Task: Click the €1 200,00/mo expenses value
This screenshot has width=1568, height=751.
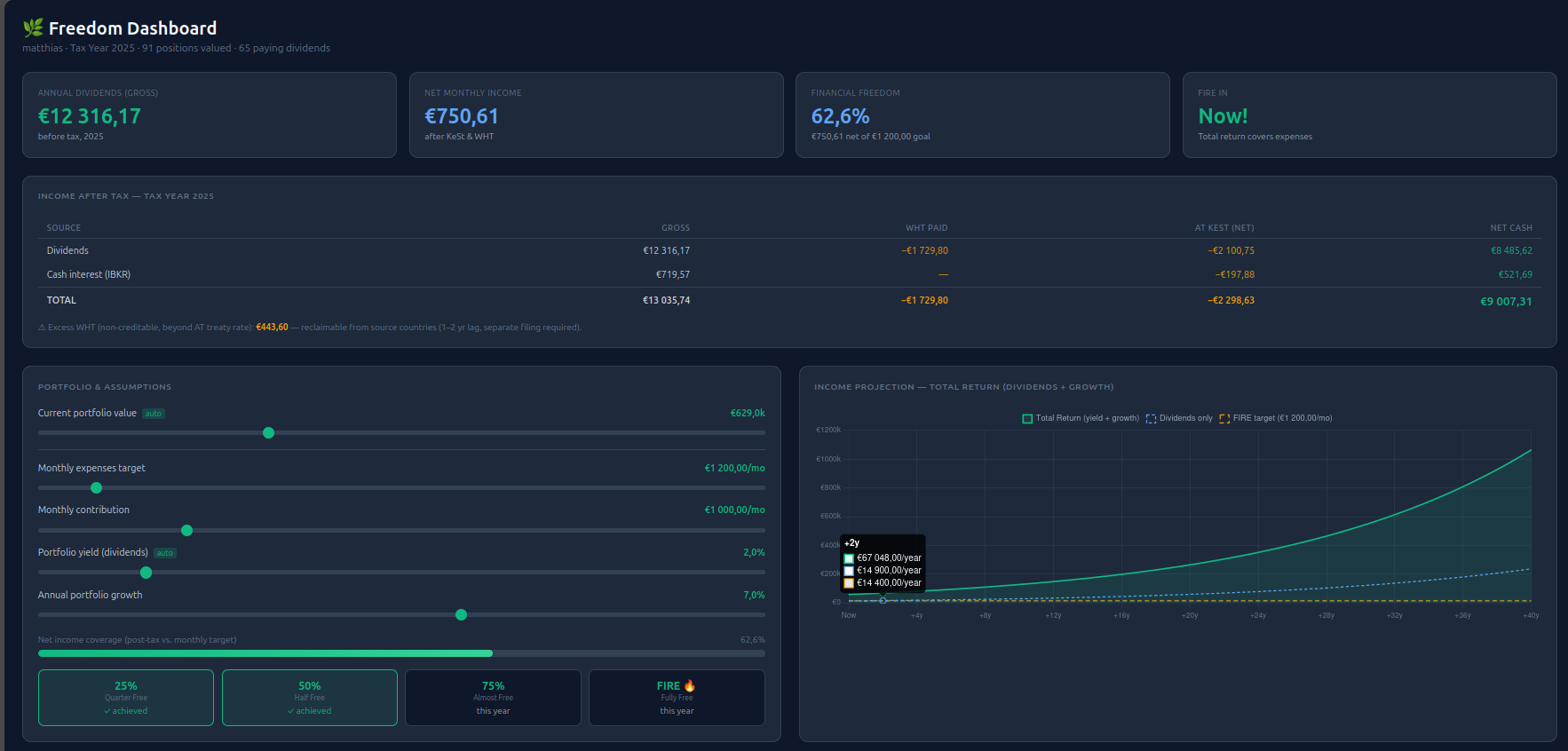Action: coord(735,469)
